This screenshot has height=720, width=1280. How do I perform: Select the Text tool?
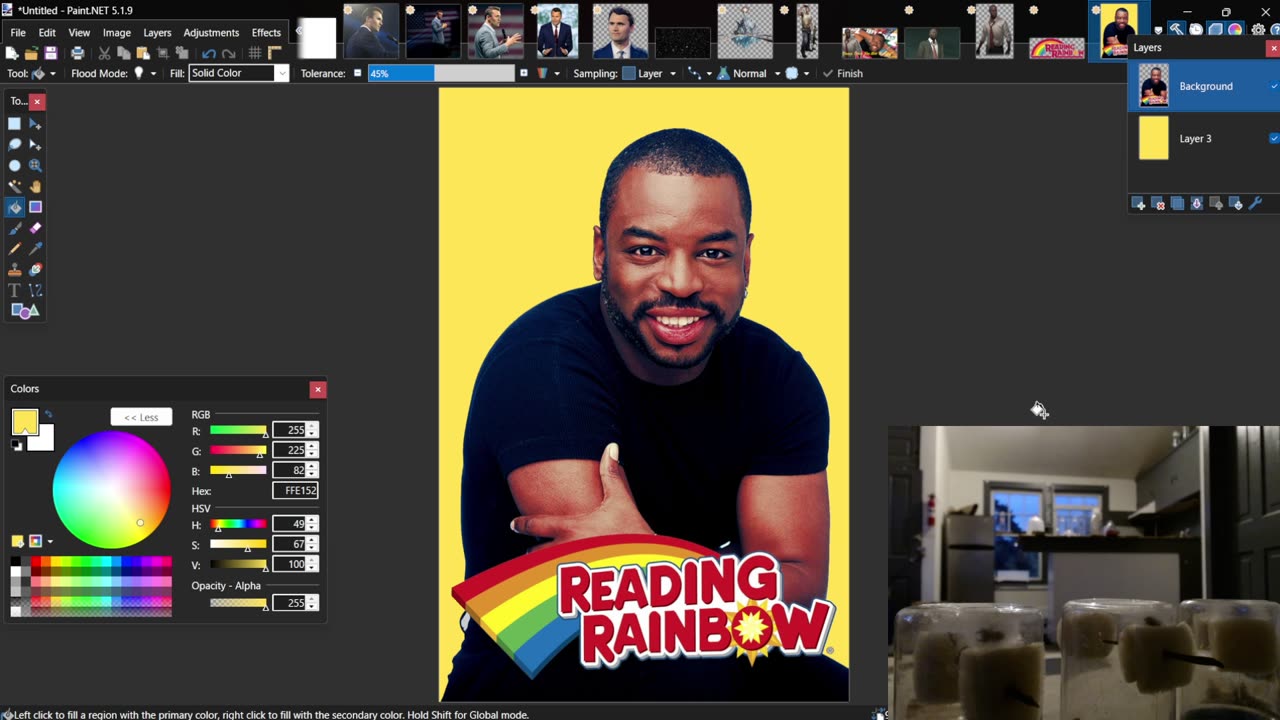[14, 291]
